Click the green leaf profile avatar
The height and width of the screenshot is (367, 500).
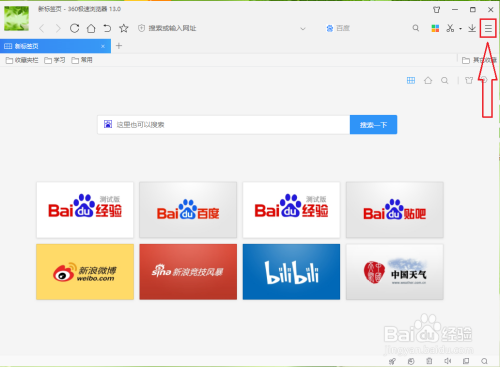(16, 18)
